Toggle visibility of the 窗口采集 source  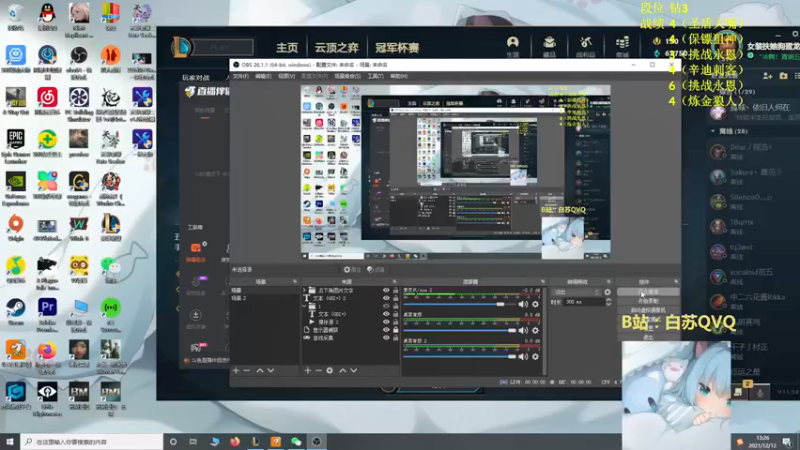(386, 338)
